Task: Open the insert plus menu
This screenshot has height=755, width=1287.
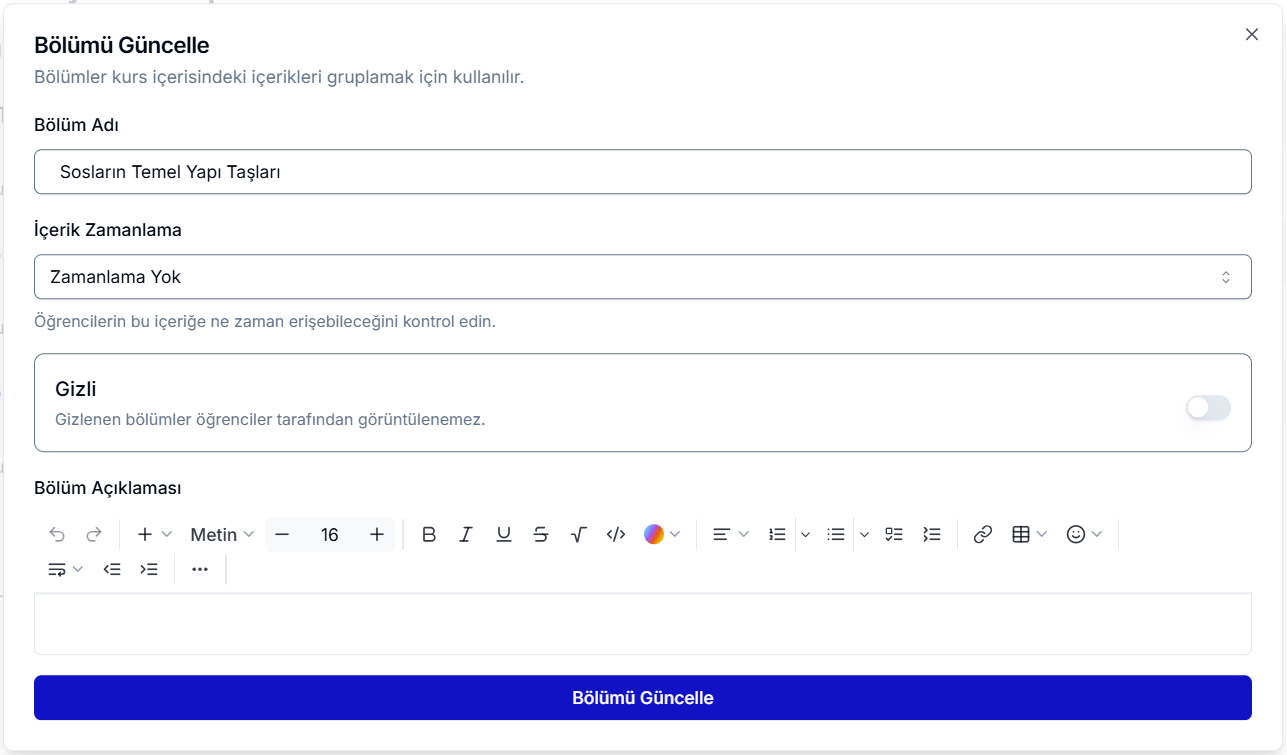Action: pos(154,535)
